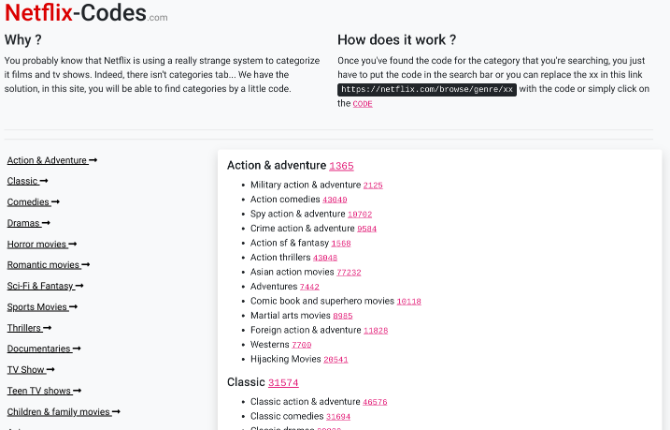Click Action & adventure code 1365
Screen dimensions: 670x430
tap(341, 166)
